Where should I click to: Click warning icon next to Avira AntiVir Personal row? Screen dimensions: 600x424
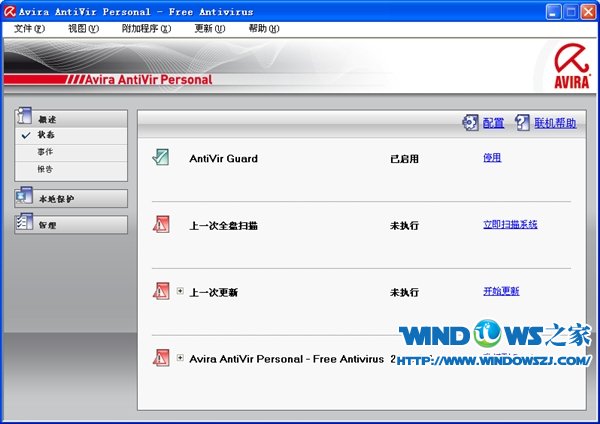(x=161, y=357)
